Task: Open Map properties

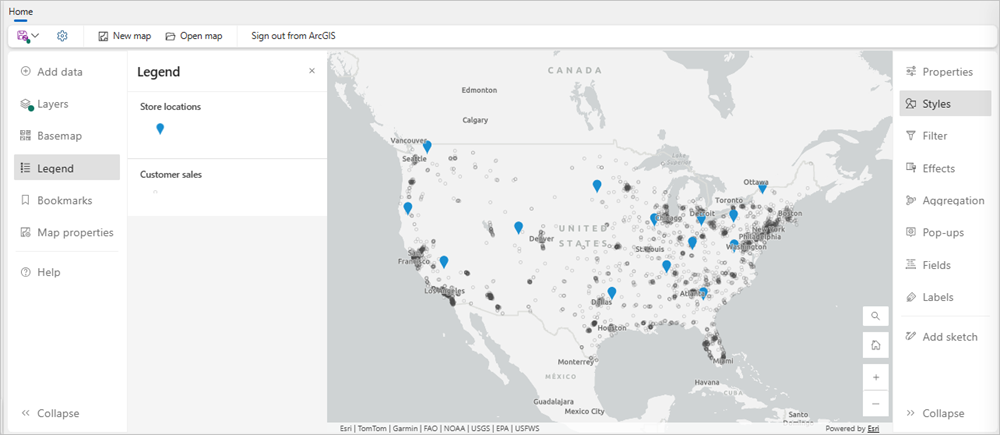Action: 66,233
